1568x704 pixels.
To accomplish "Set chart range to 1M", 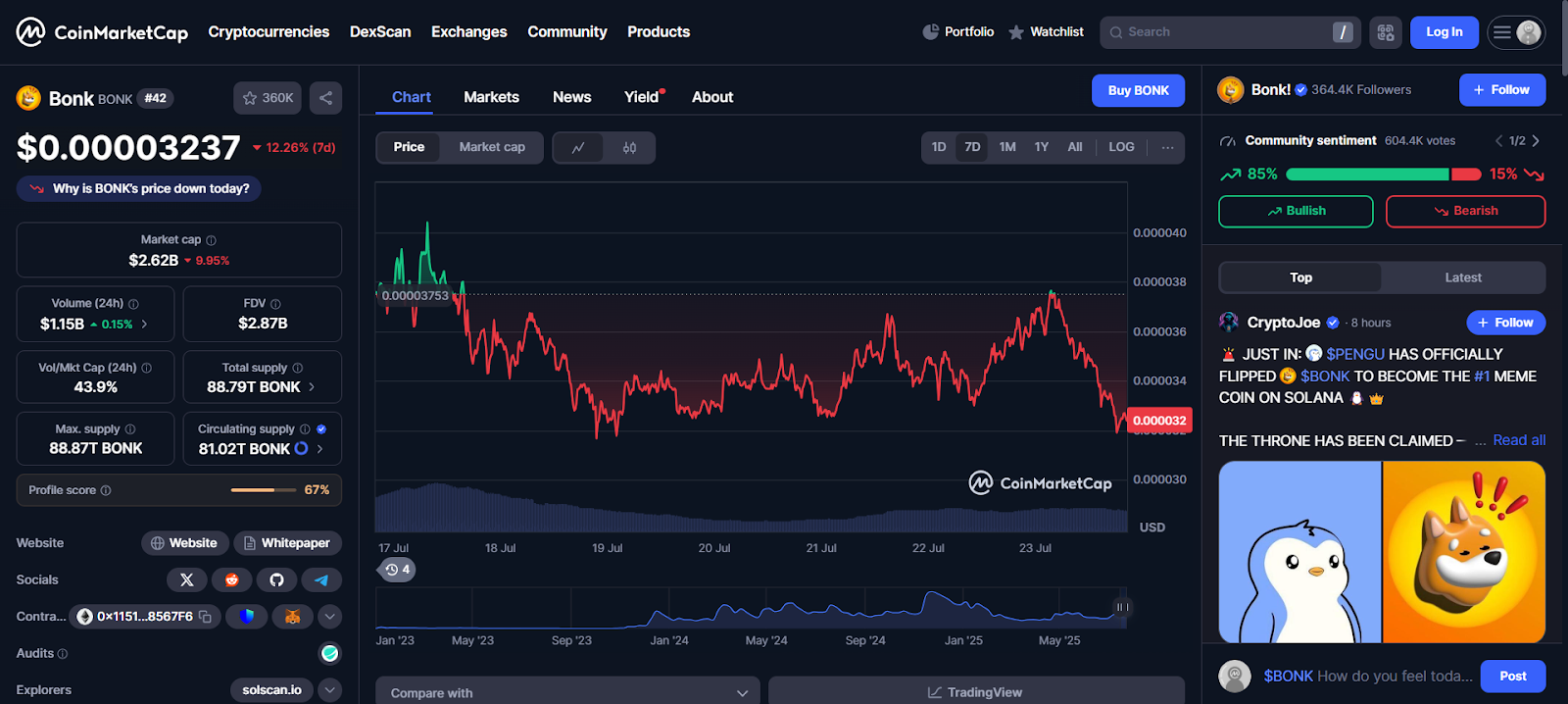I will coord(1007,147).
